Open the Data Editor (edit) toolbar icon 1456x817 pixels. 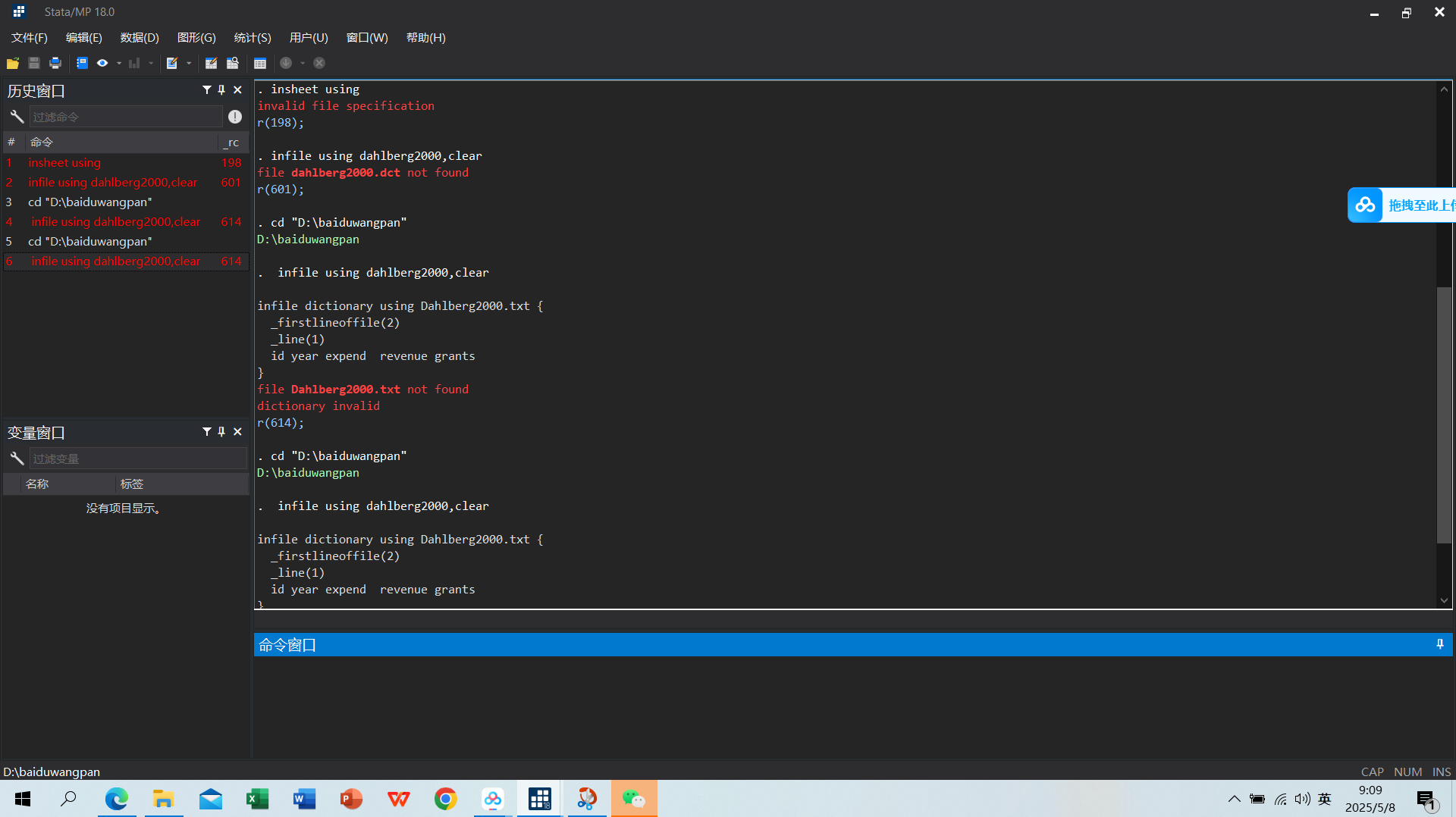pyautogui.click(x=211, y=63)
